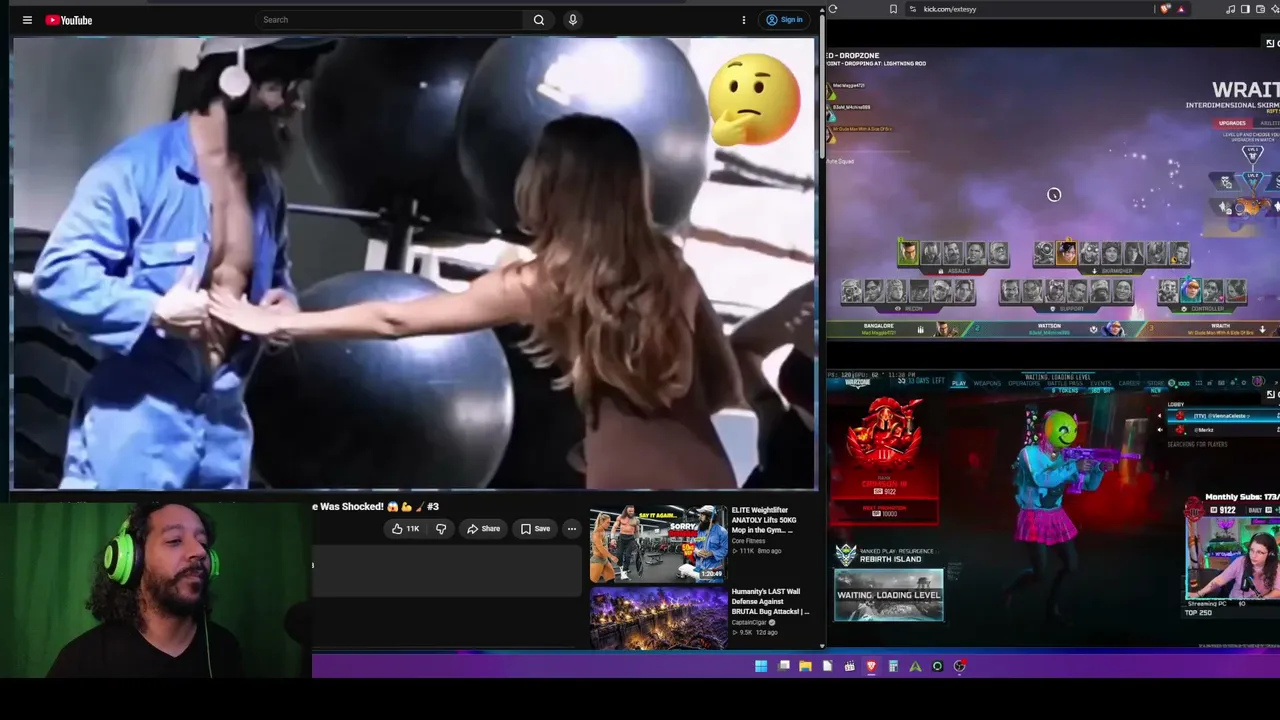This screenshot has width=1280, height=720.
Task: Go to the YouTube home logo
Action: [x=69, y=20]
